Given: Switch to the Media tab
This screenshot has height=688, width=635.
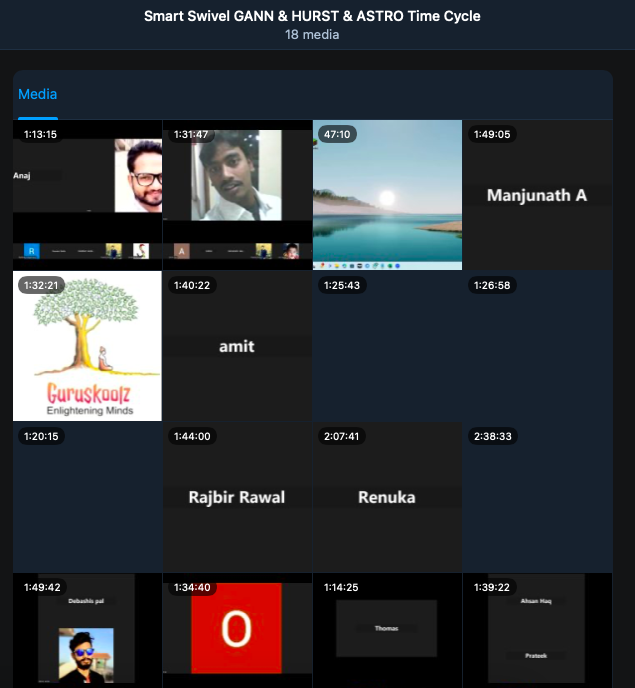Looking at the screenshot, I should (x=38, y=94).
